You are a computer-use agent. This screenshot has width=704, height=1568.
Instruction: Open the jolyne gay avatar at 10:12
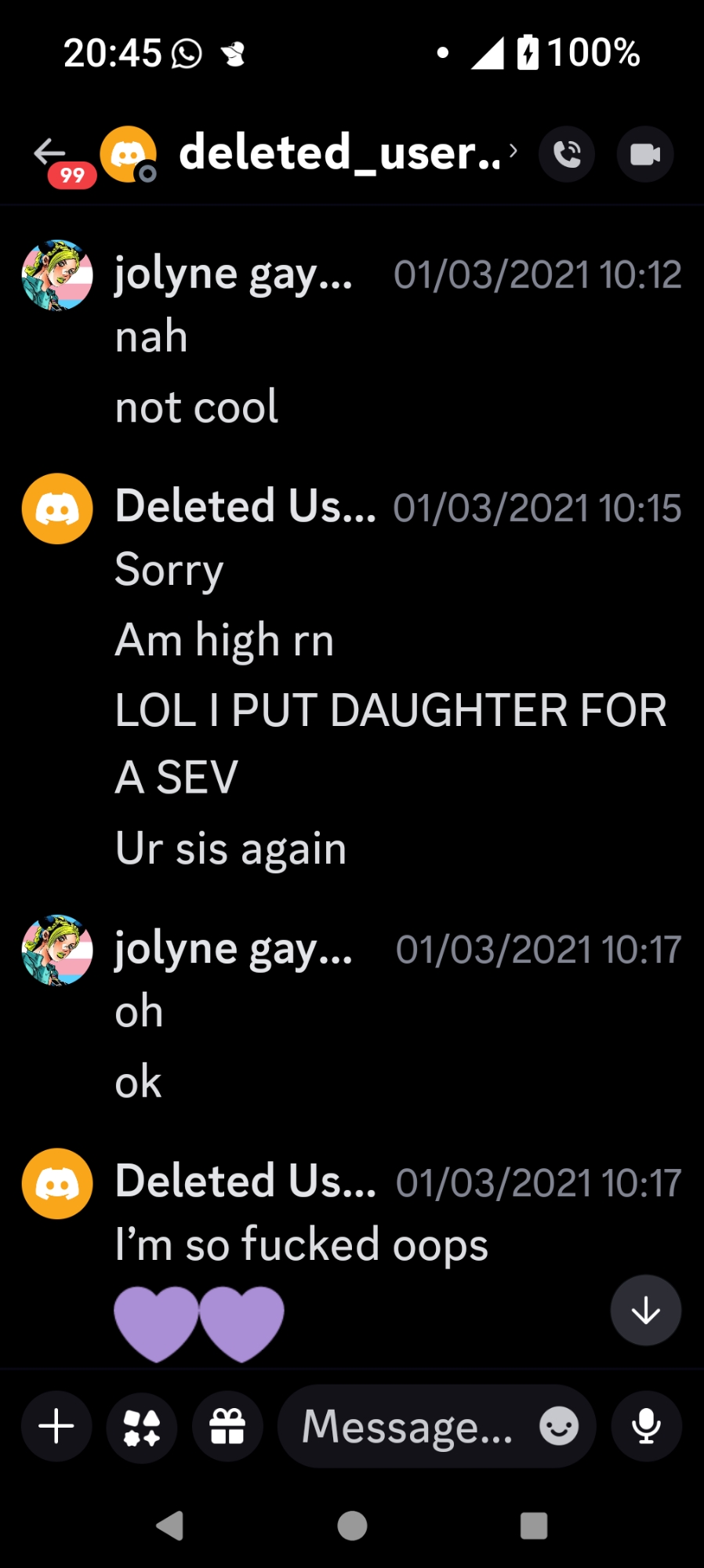point(57,275)
